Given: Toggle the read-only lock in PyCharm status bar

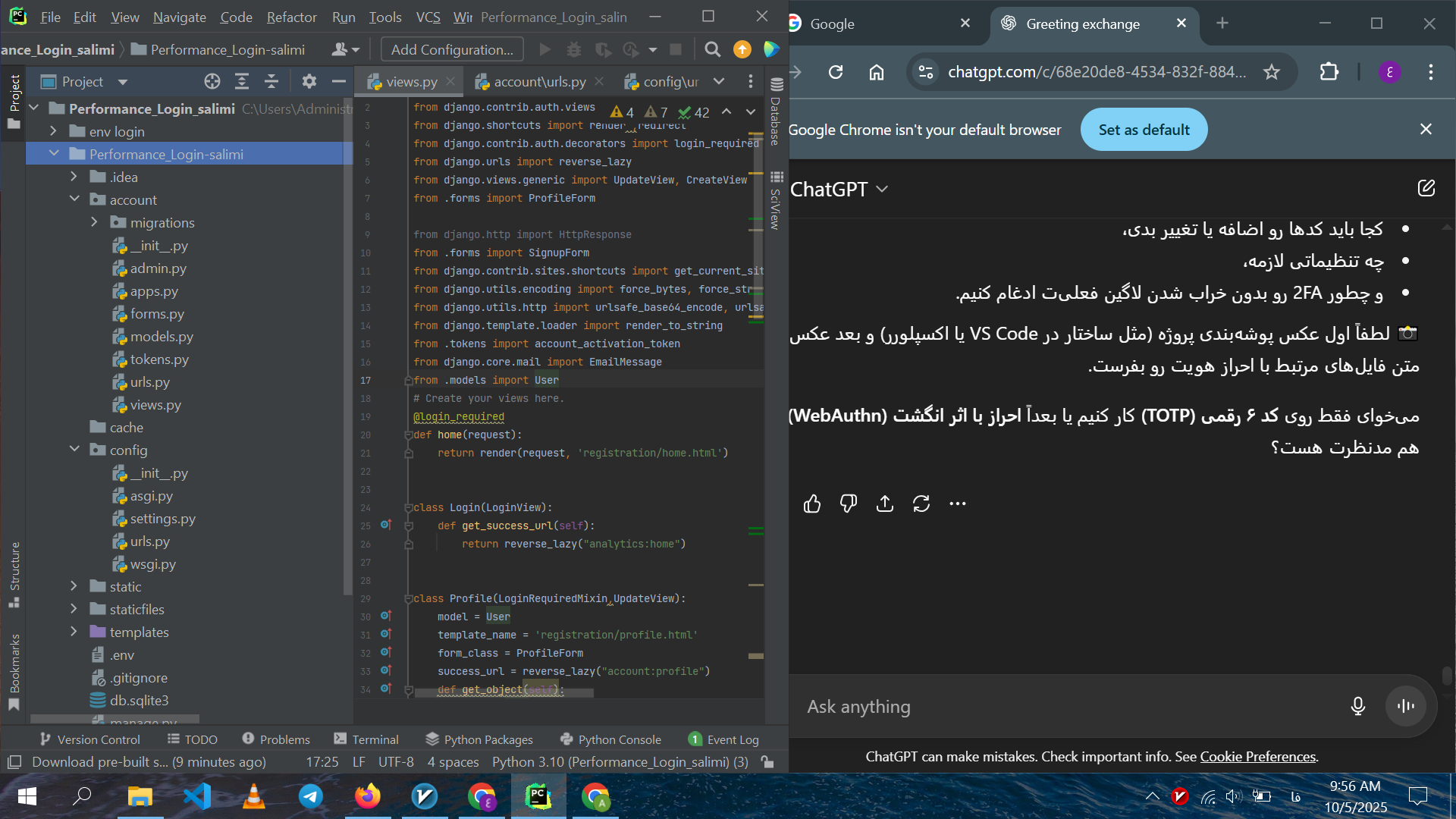Looking at the screenshot, I should tap(768, 762).
